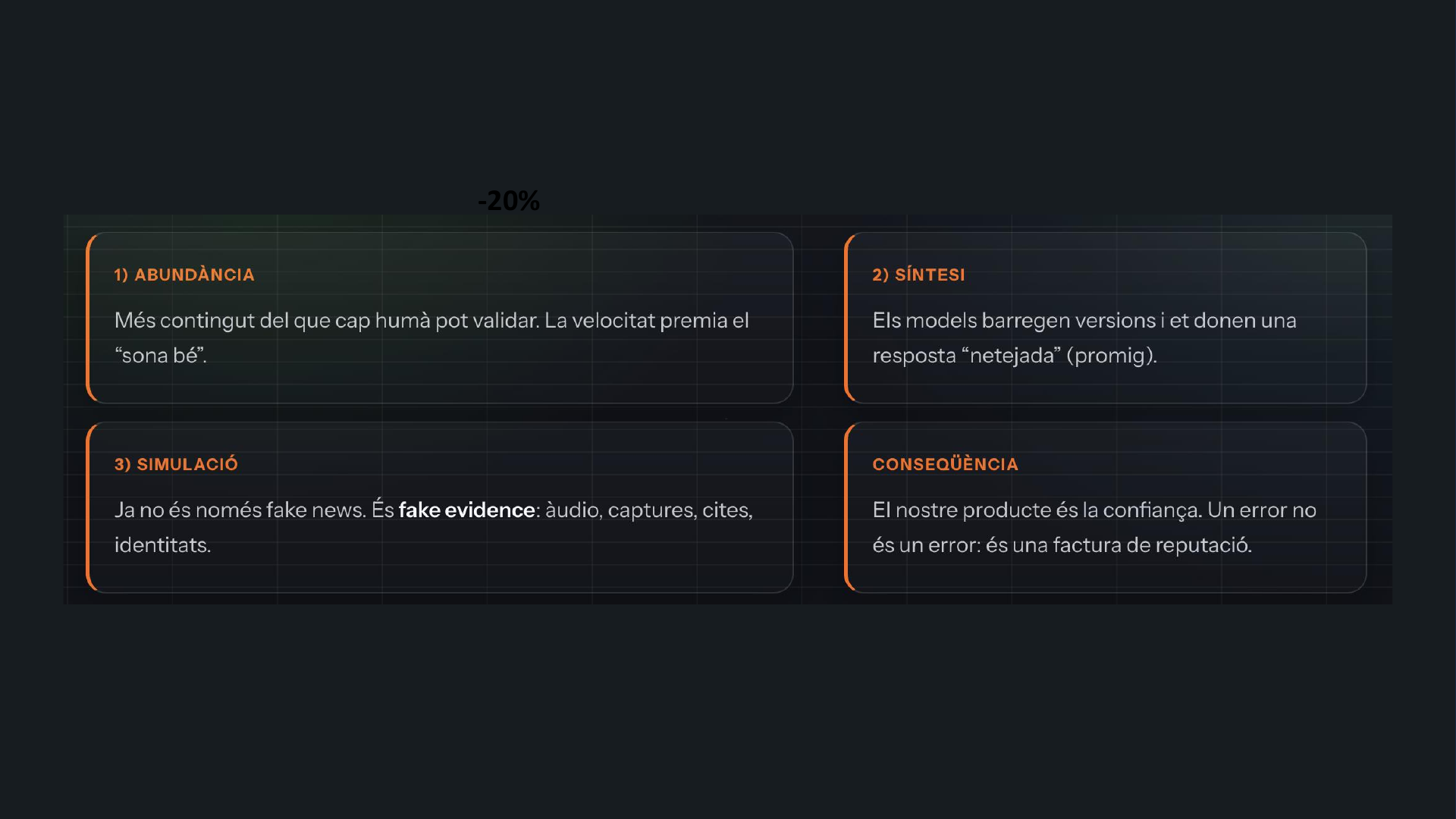Click the "3) SIMULACIÓ" card heading
This screenshot has height=819, width=1456.
click(x=176, y=464)
